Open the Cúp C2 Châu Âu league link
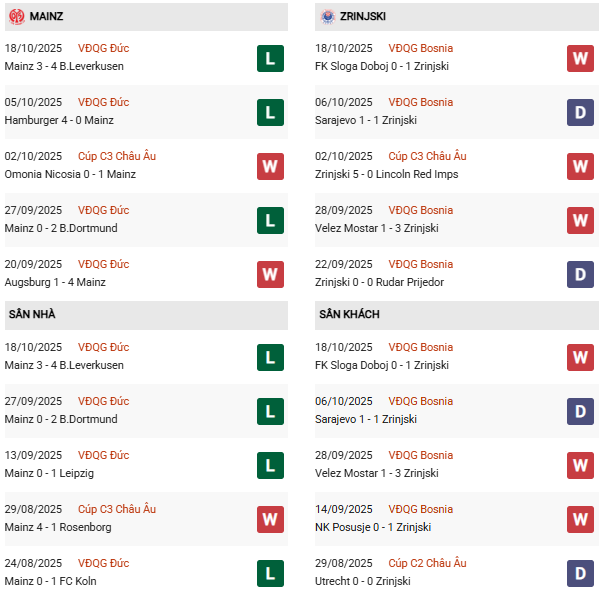Screen dimensions: 600x594 [x=427, y=563]
